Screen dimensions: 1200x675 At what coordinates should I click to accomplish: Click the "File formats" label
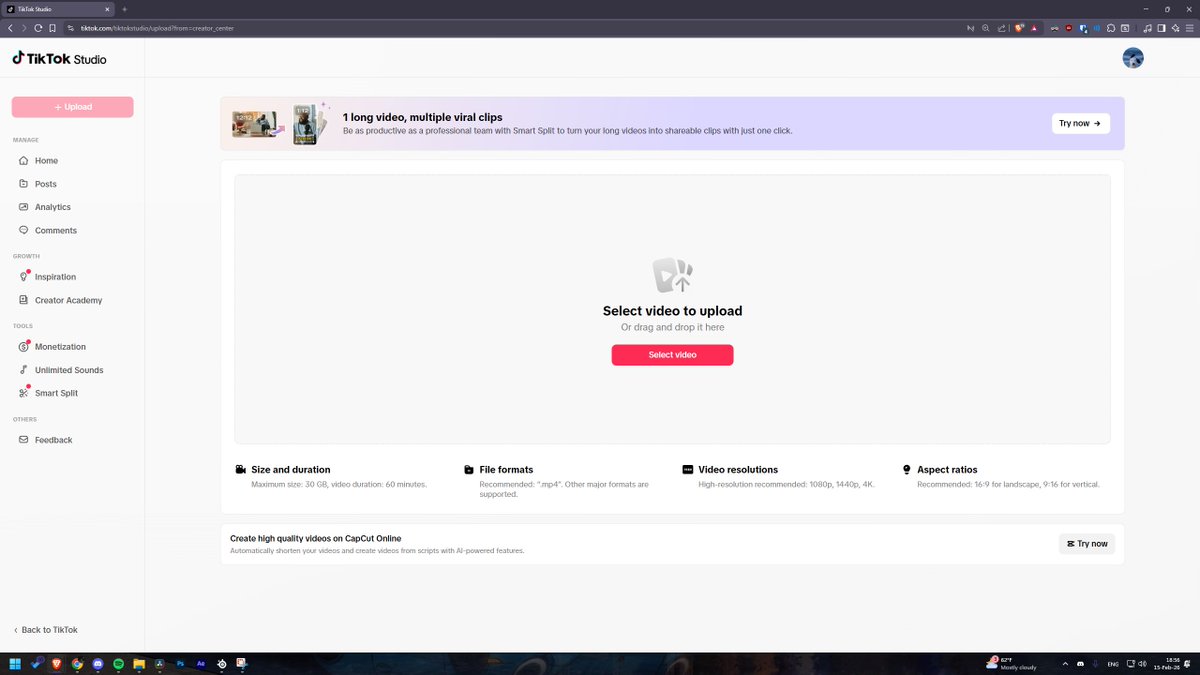click(506, 469)
